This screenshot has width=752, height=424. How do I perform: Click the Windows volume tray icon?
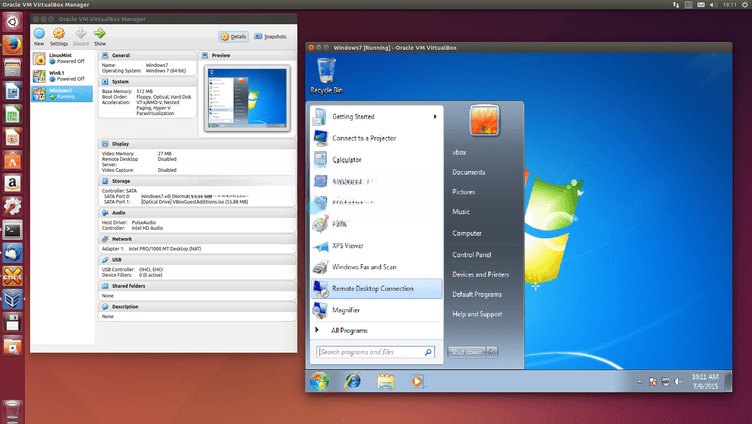click(x=678, y=382)
